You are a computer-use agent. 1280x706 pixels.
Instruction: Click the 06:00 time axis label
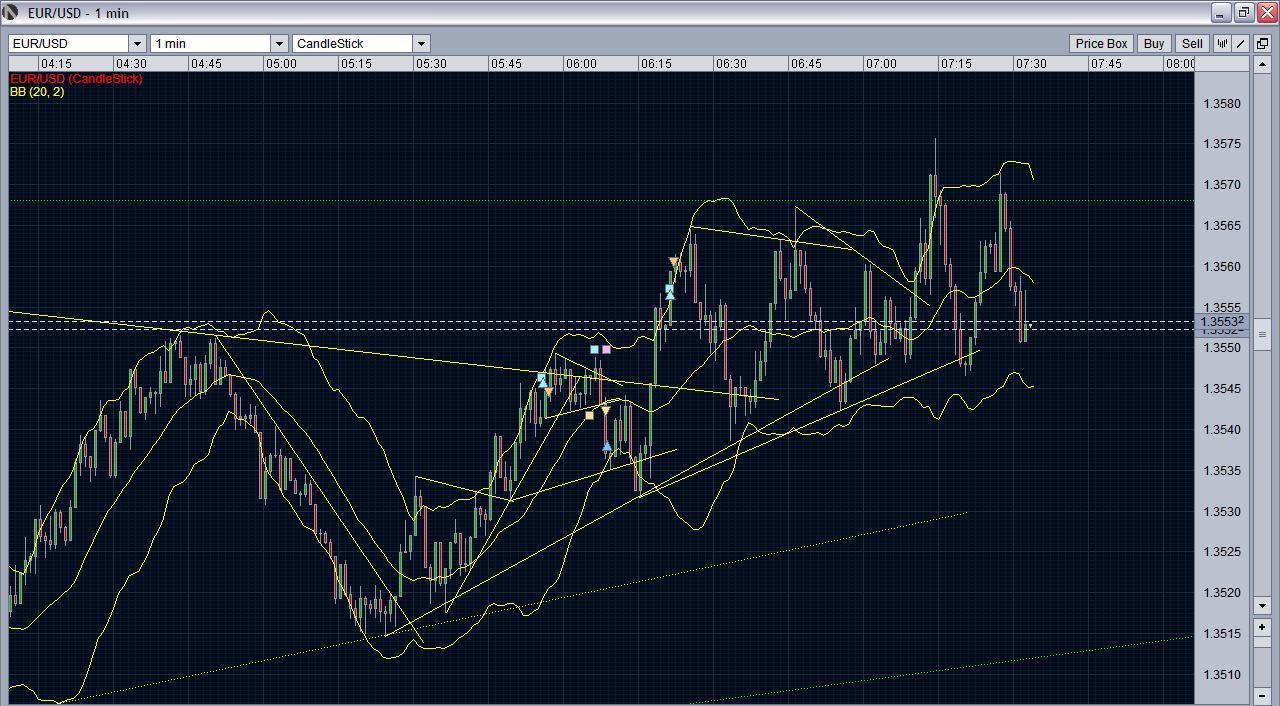[x=581, y=64]
